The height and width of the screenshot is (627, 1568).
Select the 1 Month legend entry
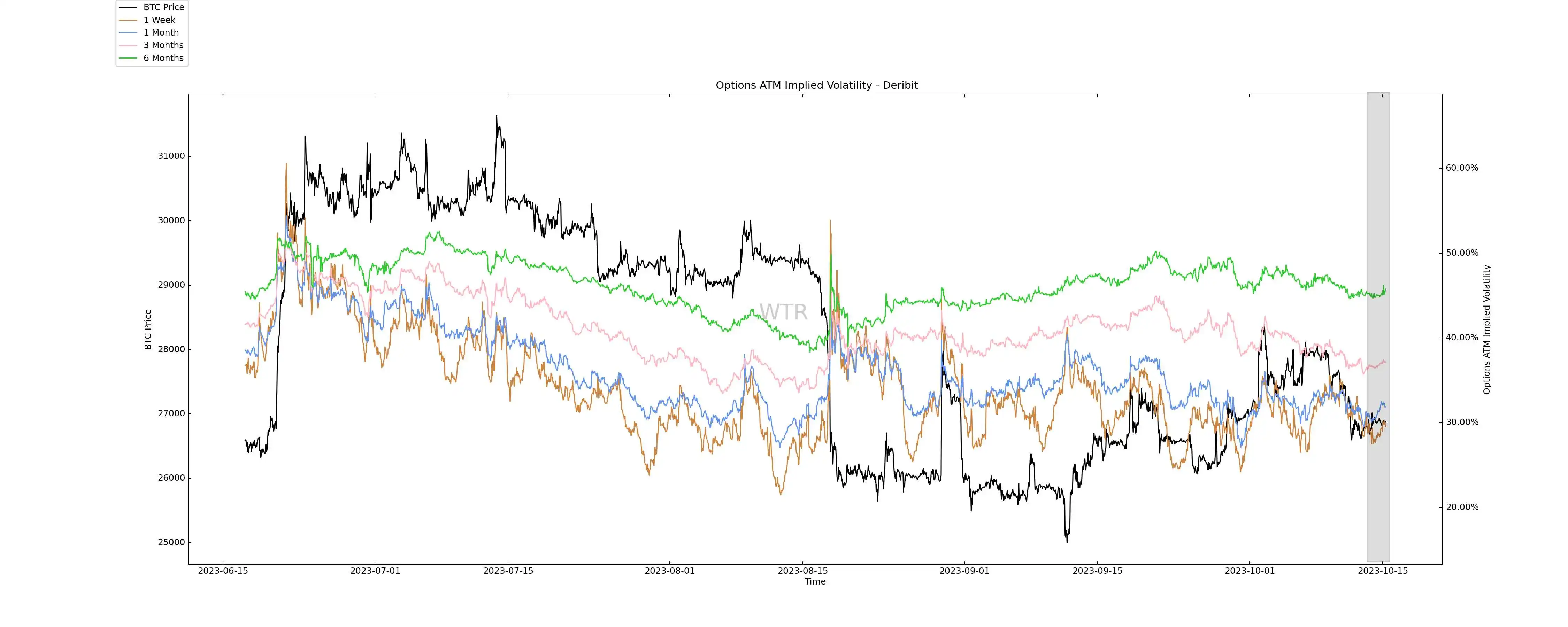point(161,33)
